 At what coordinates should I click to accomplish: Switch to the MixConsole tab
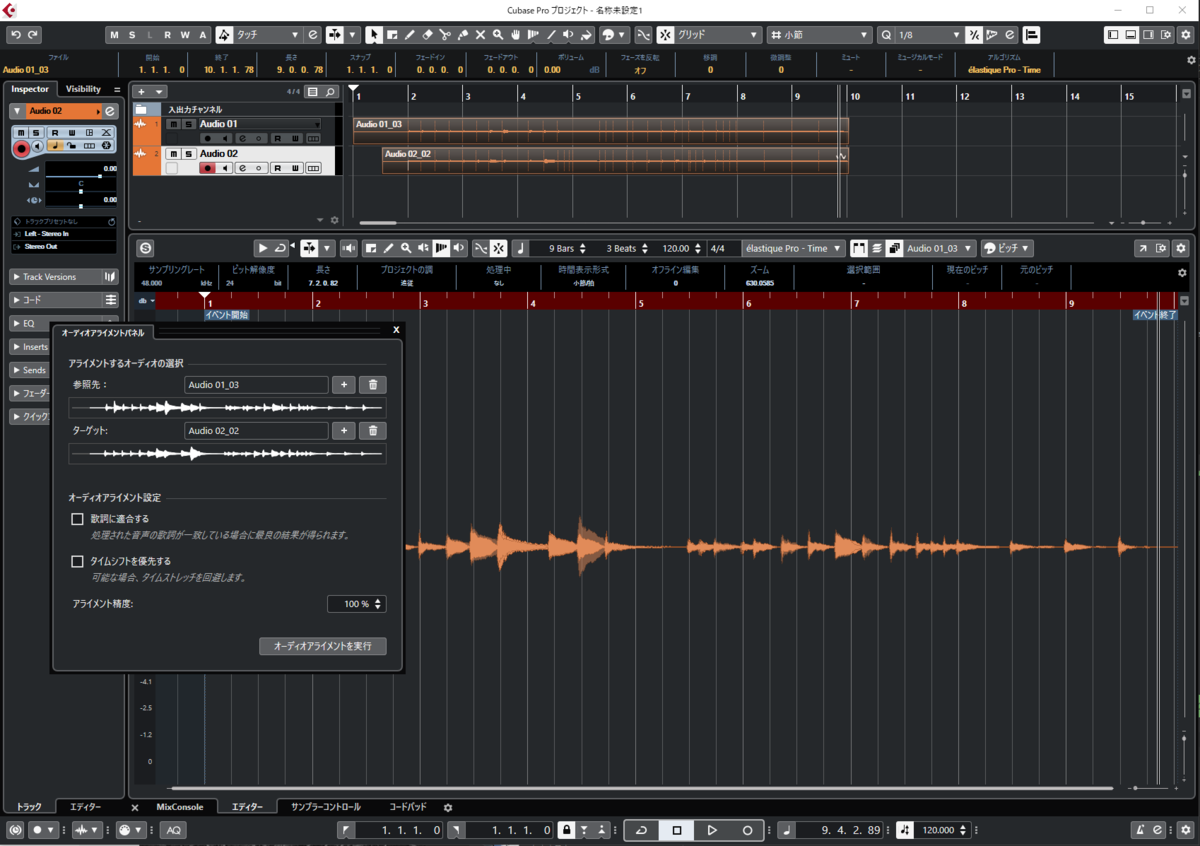[180, 807]
